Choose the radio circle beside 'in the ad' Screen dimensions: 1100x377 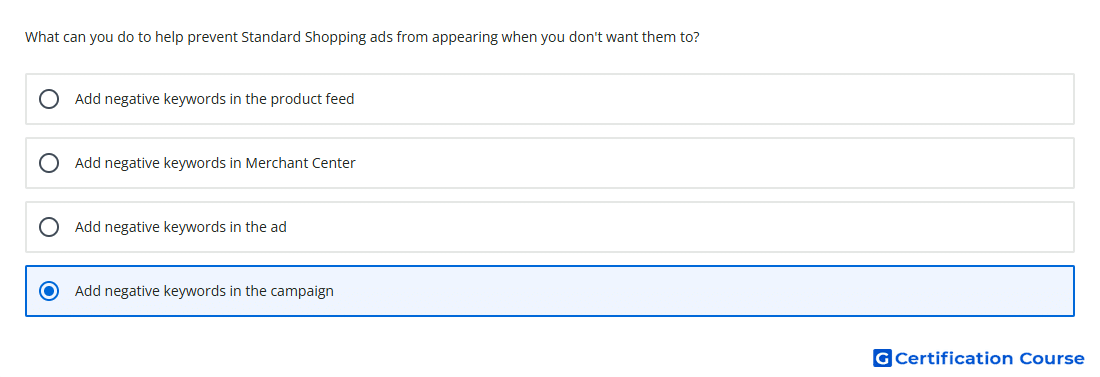[x=49, y=227]
